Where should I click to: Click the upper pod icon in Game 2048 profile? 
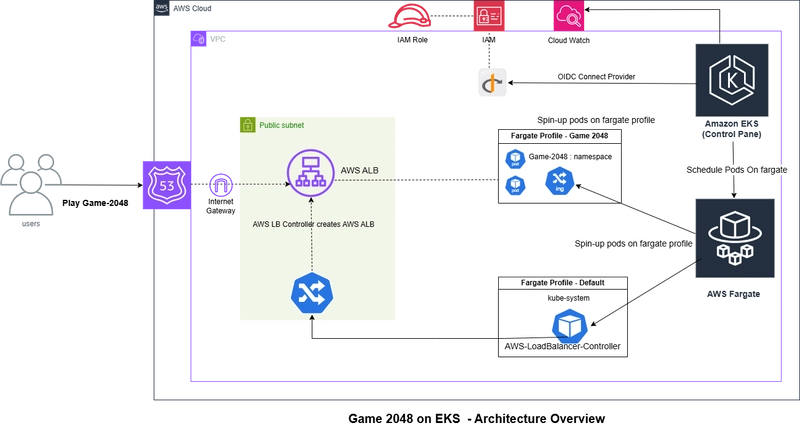(x=514, y=160)
